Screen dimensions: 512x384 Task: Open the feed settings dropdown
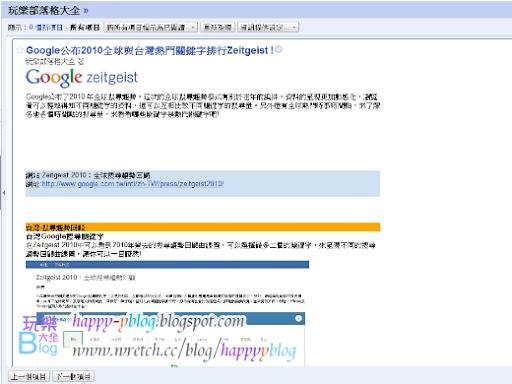point(268,27)
